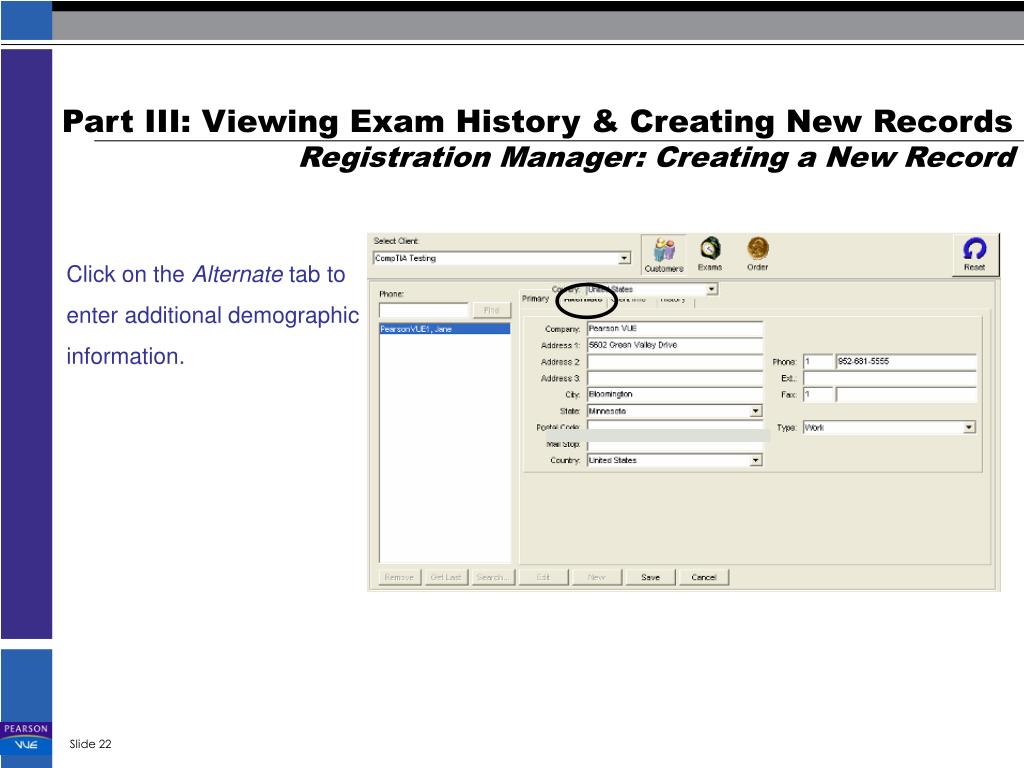Image resolution: width=1024 pixels, height=768 pixels.
Task: Open the Exams clock icon
Action: point(710,254)
